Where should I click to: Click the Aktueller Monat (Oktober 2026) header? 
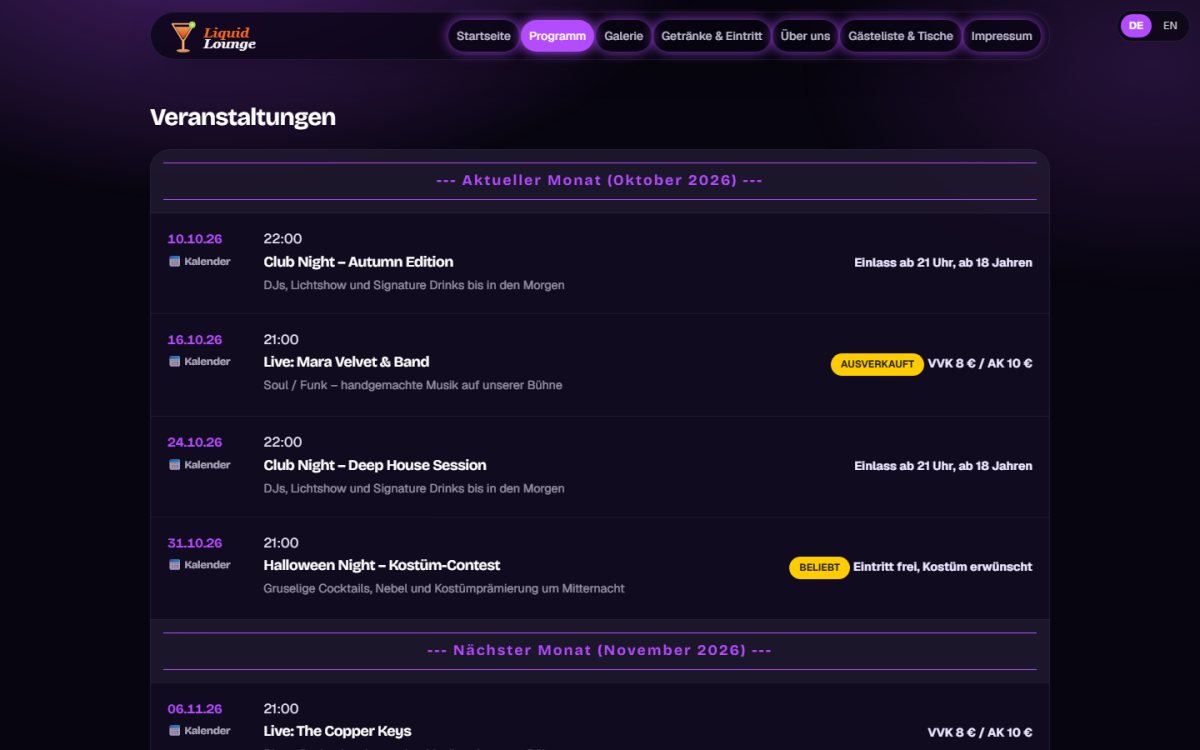(x=600, y=180)
